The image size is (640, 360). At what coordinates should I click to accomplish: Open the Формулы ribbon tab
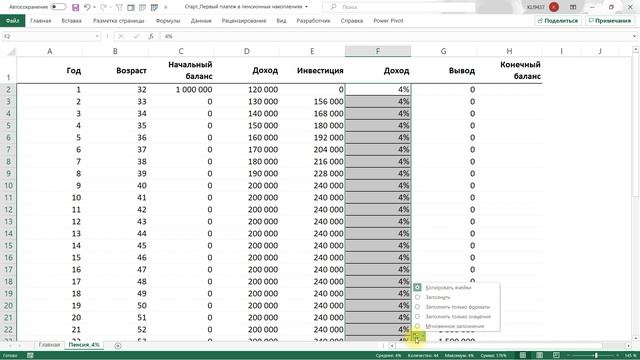click(168, 21)
